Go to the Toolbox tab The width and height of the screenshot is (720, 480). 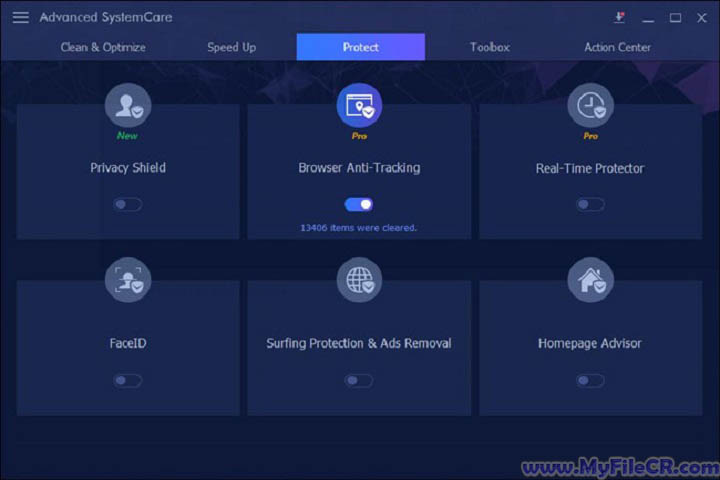tap(489, 47)
